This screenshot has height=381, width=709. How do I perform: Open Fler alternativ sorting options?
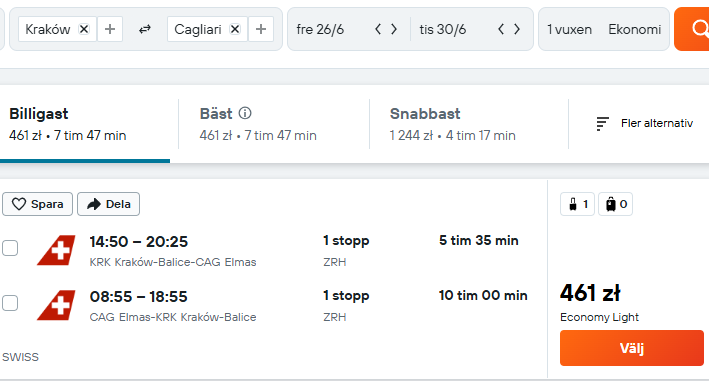644,123
